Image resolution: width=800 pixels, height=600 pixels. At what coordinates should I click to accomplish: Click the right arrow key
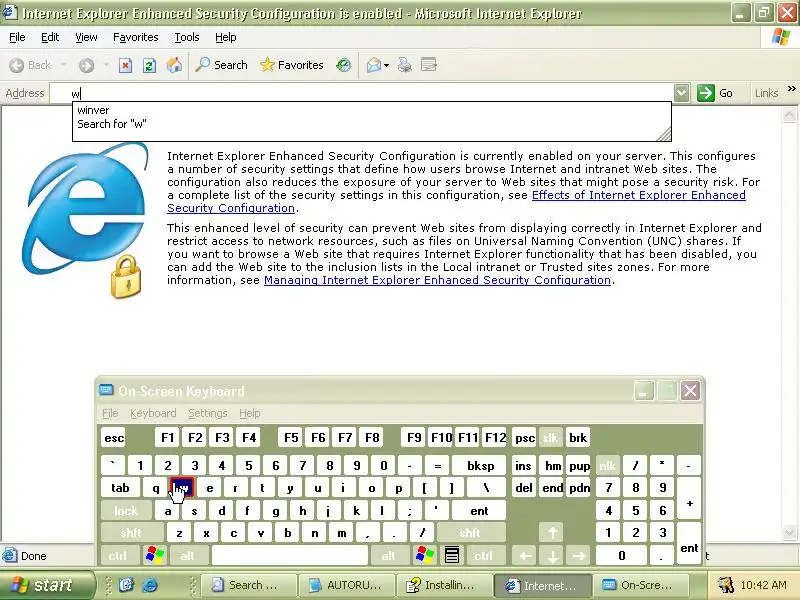coord(579,556)
